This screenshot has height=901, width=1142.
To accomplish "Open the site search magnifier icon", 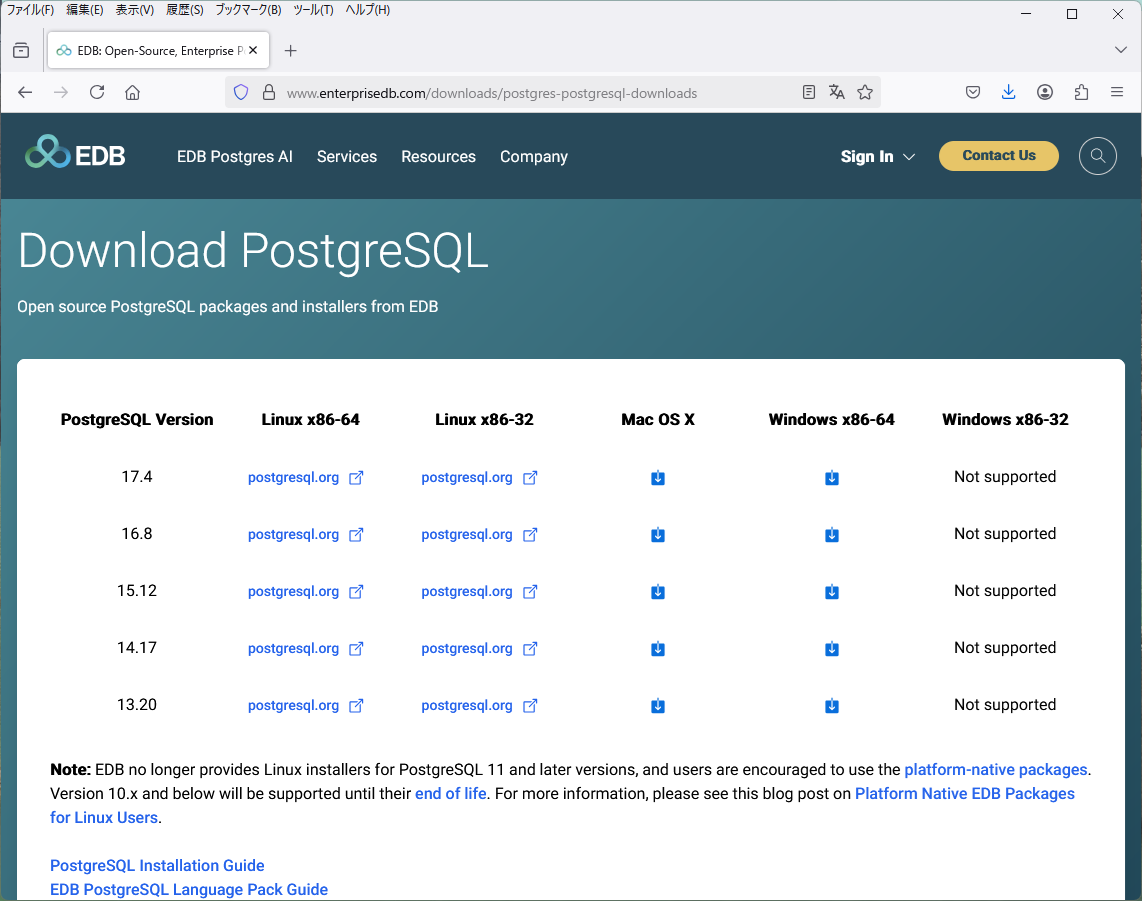I will [1097, 156].
